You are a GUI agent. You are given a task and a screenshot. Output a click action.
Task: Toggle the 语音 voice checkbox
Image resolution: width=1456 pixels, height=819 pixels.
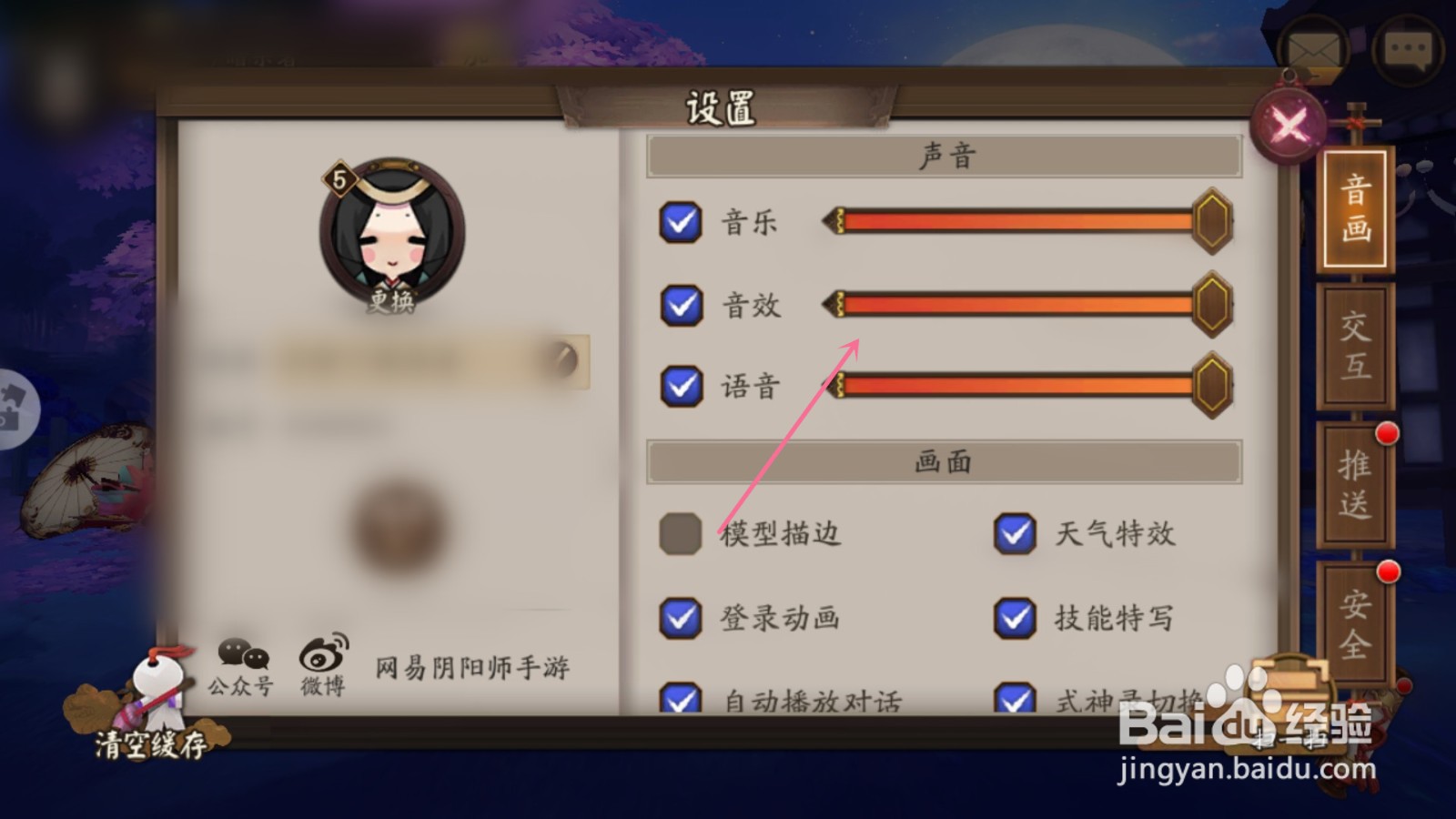point(681,386)
